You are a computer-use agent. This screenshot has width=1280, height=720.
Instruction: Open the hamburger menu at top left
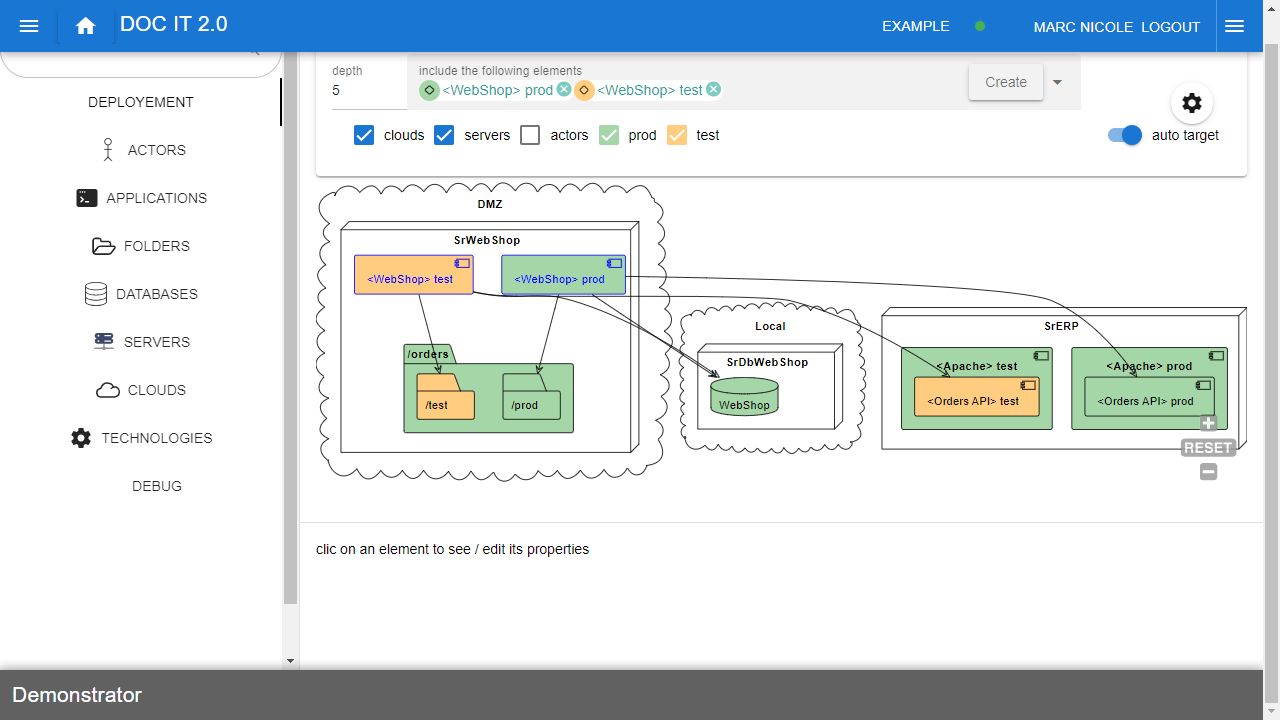pyautogui.click(x=29, y=26)
